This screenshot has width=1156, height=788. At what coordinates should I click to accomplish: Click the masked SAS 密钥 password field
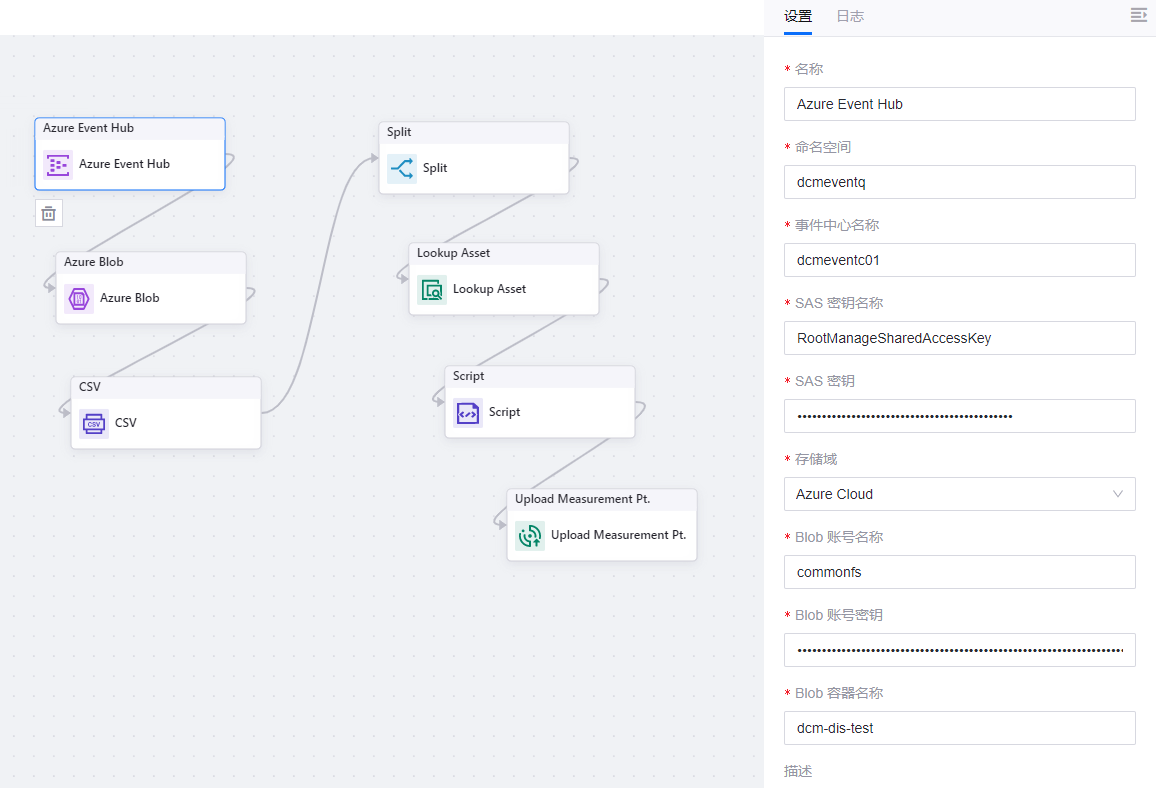click(959, 416)
